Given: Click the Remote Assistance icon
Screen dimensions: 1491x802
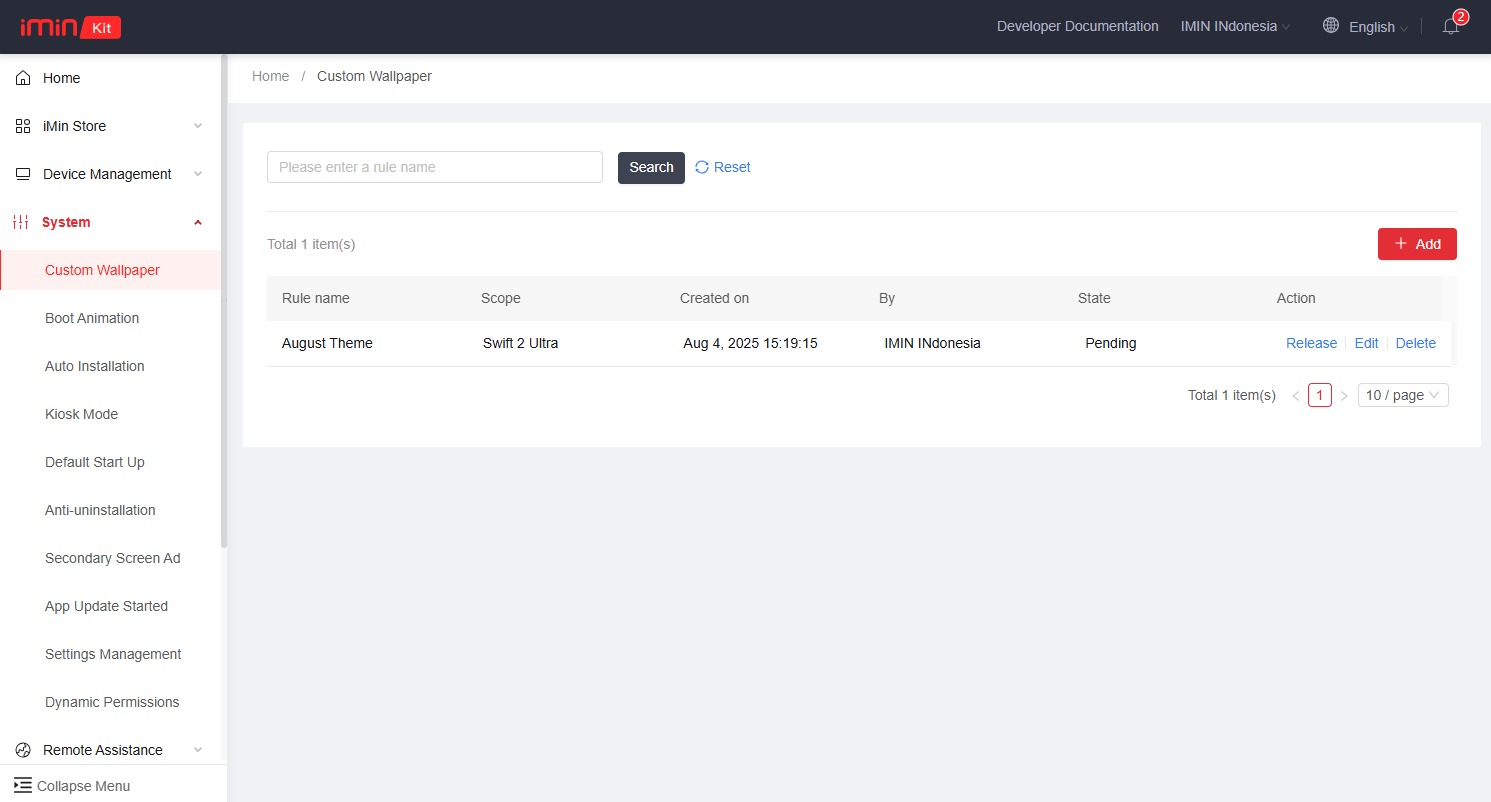Looking at the screenshot, I should click(23, 750).
